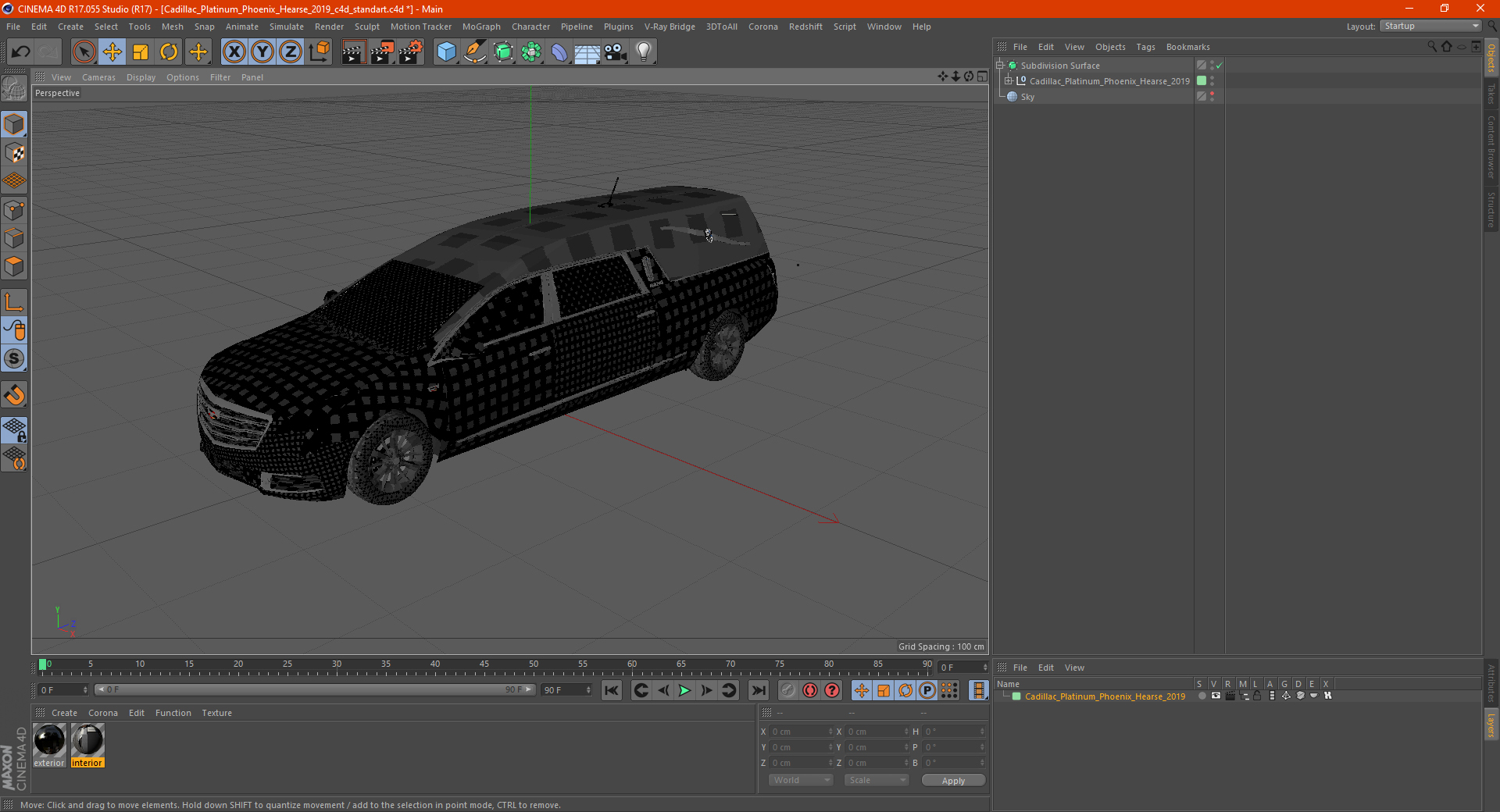The height and width of the screenshot is (812, 1500).
Task: Open the Redshift menu
Action: [x=805, y=27]
